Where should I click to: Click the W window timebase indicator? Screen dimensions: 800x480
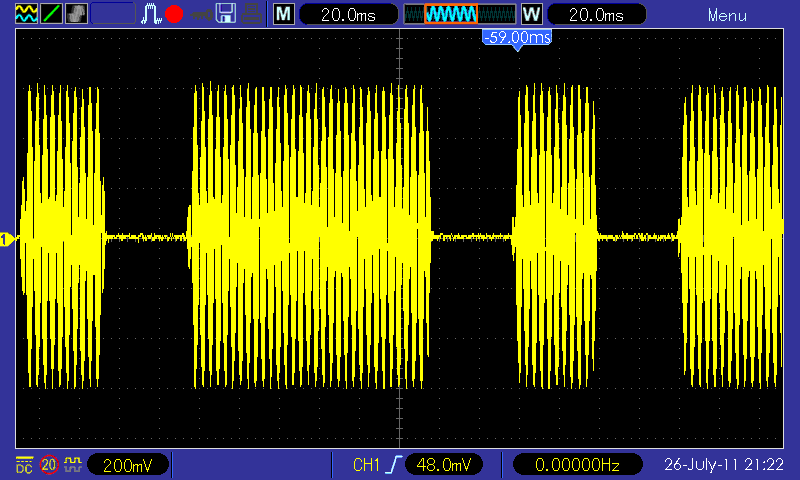pyautogui.click(x=531, y=15)
